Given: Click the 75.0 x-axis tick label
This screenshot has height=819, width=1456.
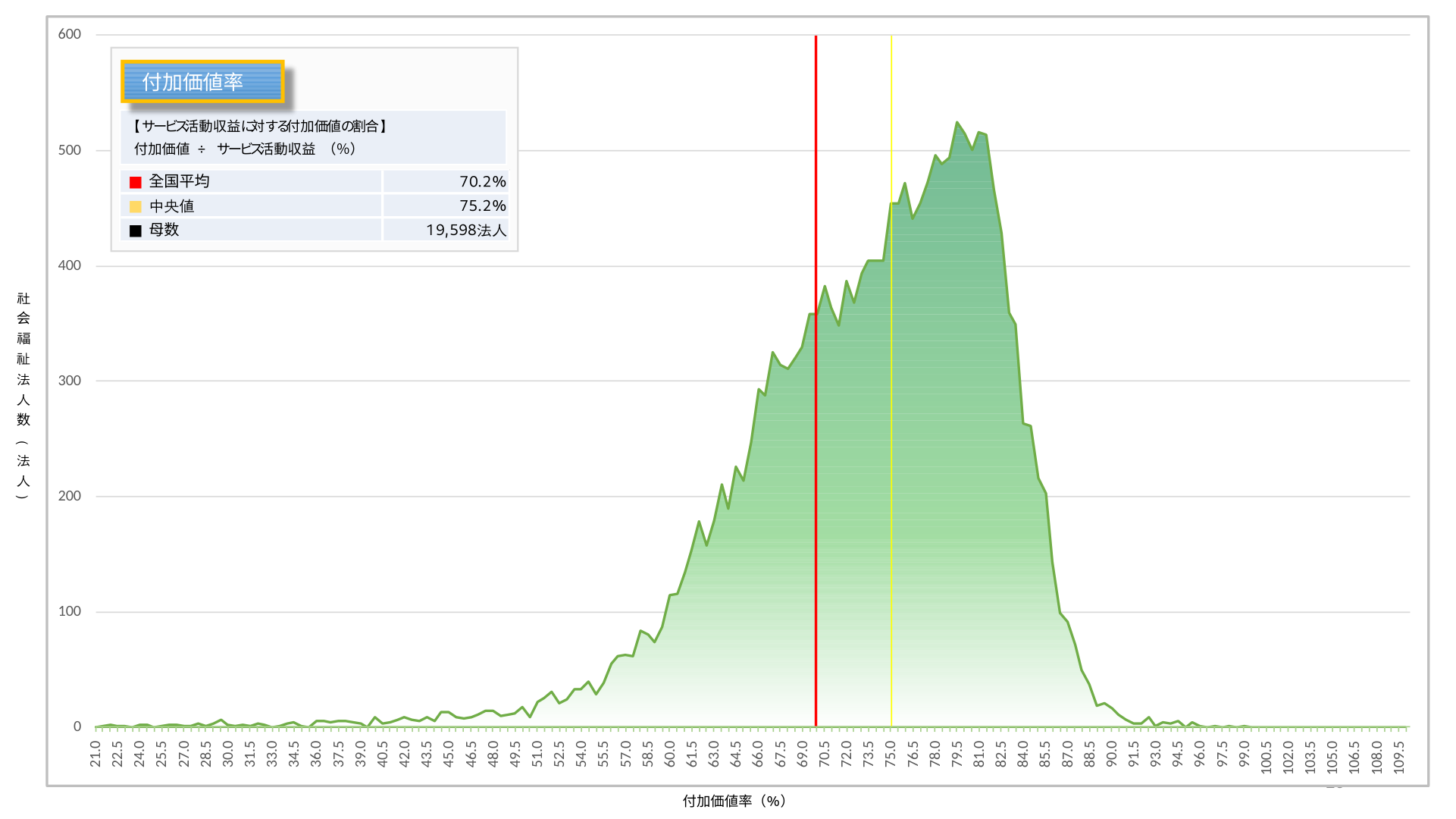Looking at the screenshot, I should 891,755.
